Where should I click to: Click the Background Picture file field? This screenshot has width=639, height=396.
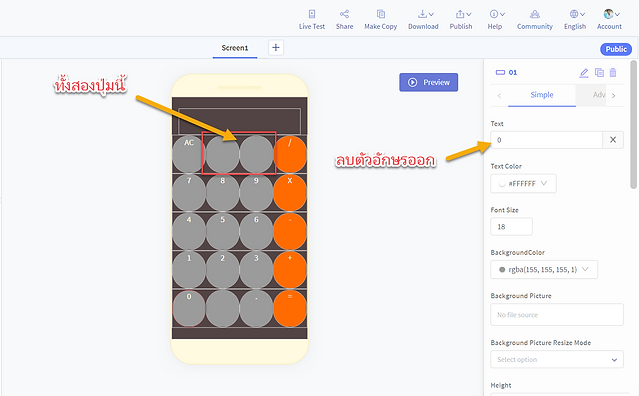557,315
